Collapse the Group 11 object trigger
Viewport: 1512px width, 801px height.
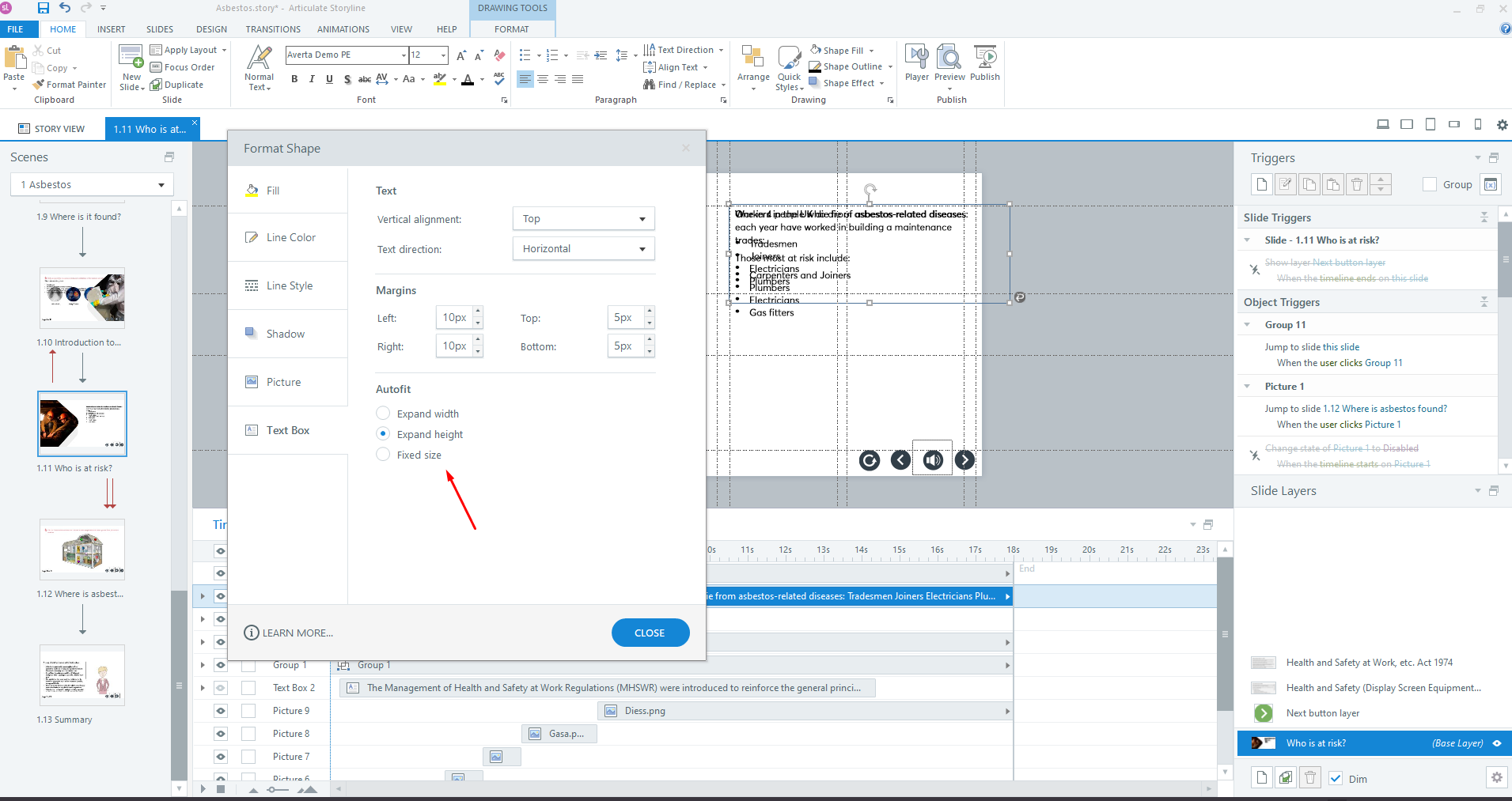coord(1248,325)
